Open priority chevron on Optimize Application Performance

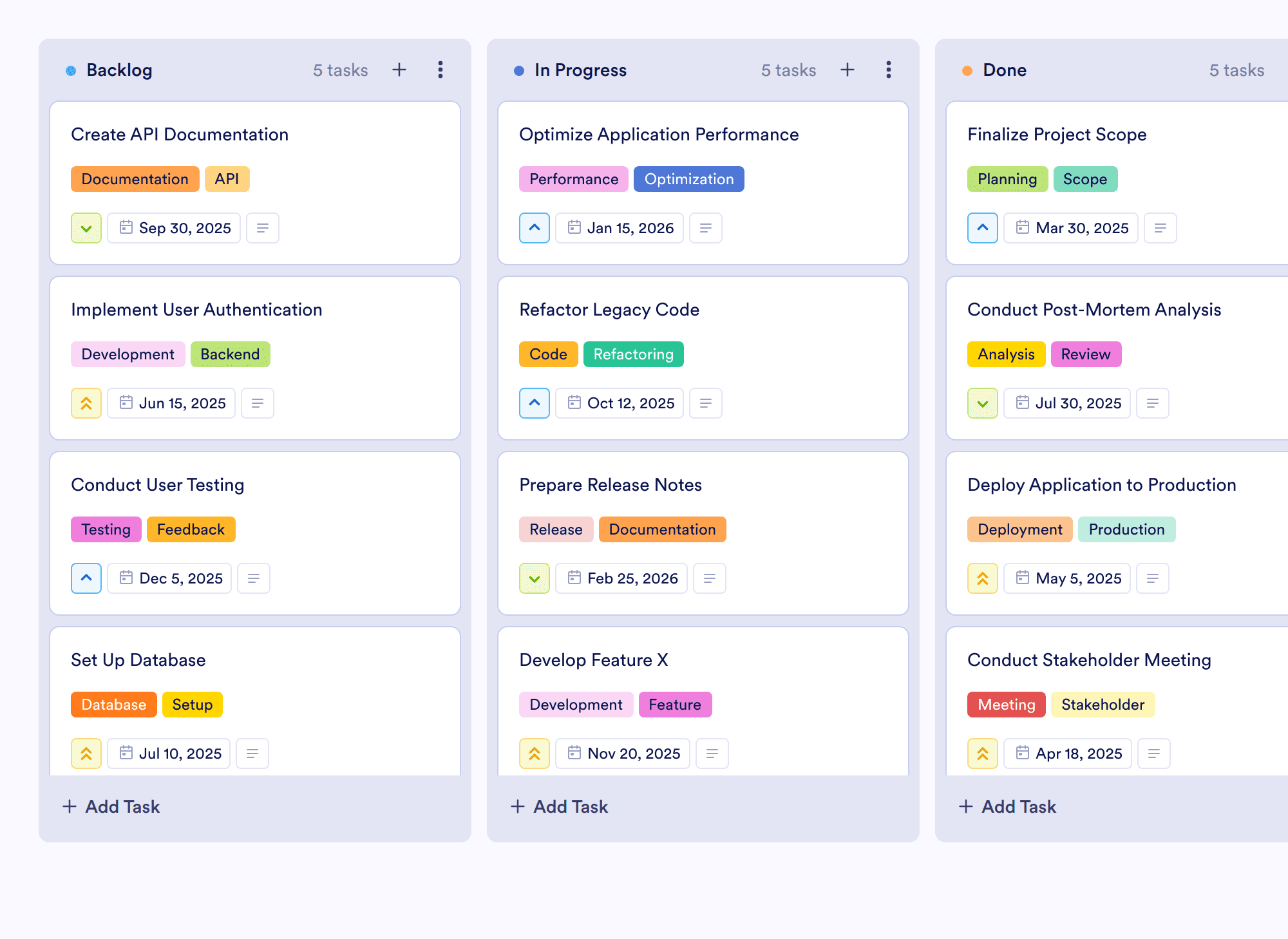(x=535, y=228)
